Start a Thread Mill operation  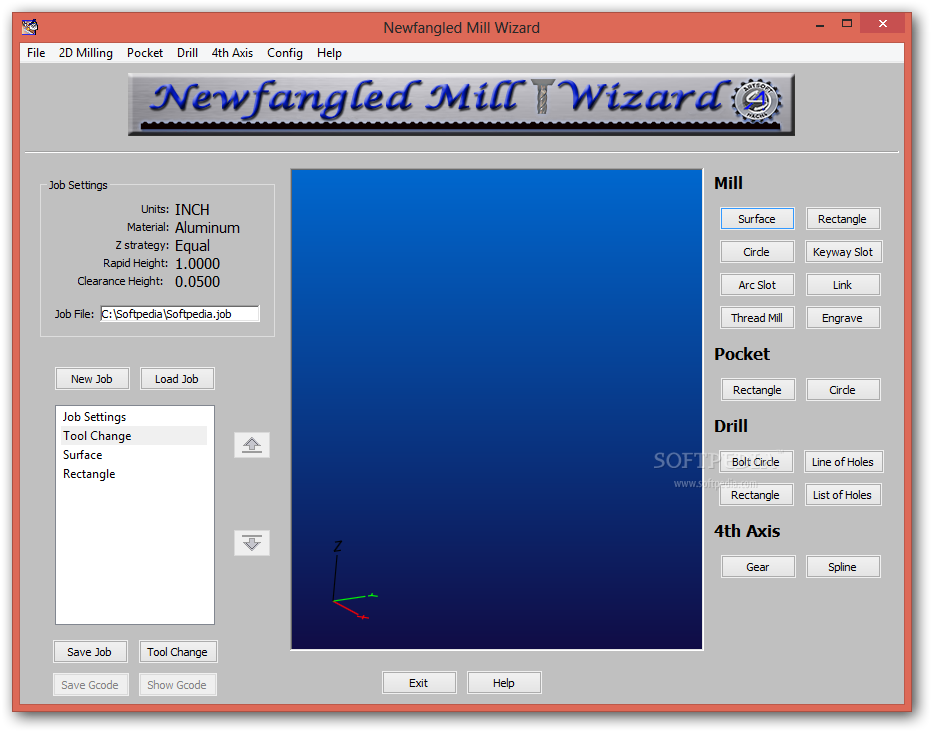[757, 318]
